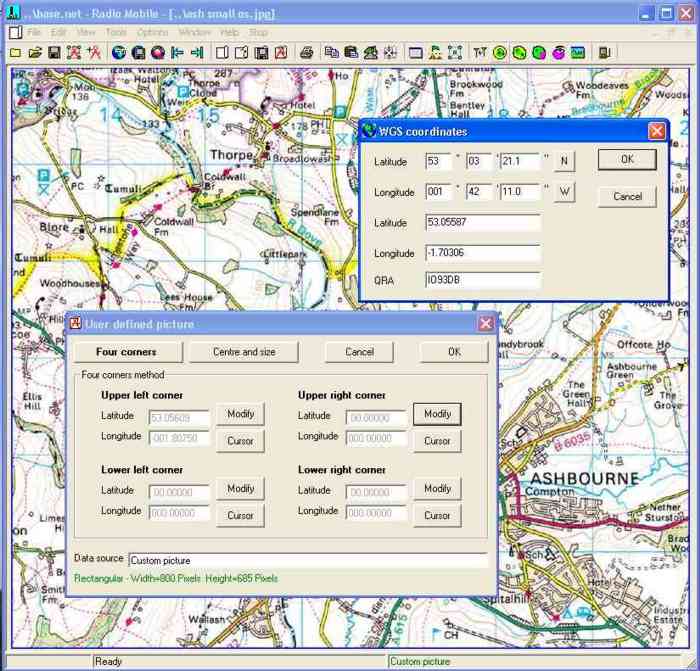Cancel the User defined picture dialog

pos(359,352)
